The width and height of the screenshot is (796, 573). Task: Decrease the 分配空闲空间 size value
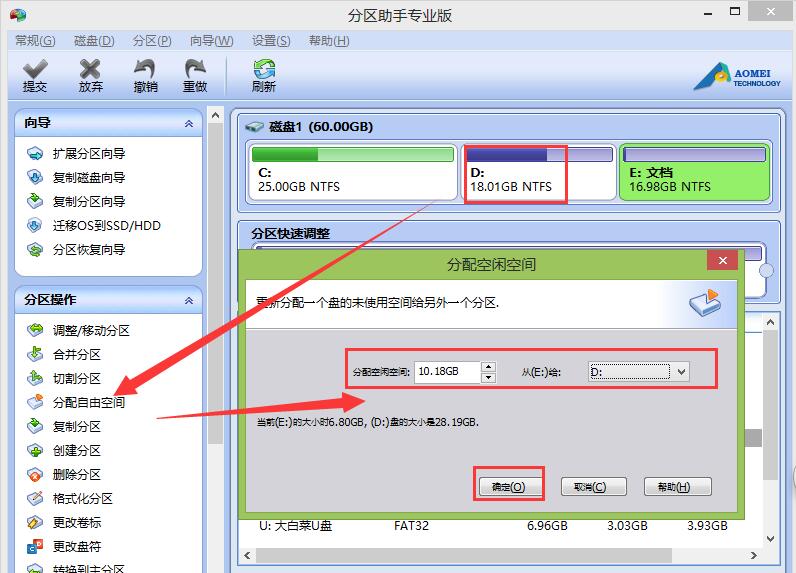(x=488, y=377)
